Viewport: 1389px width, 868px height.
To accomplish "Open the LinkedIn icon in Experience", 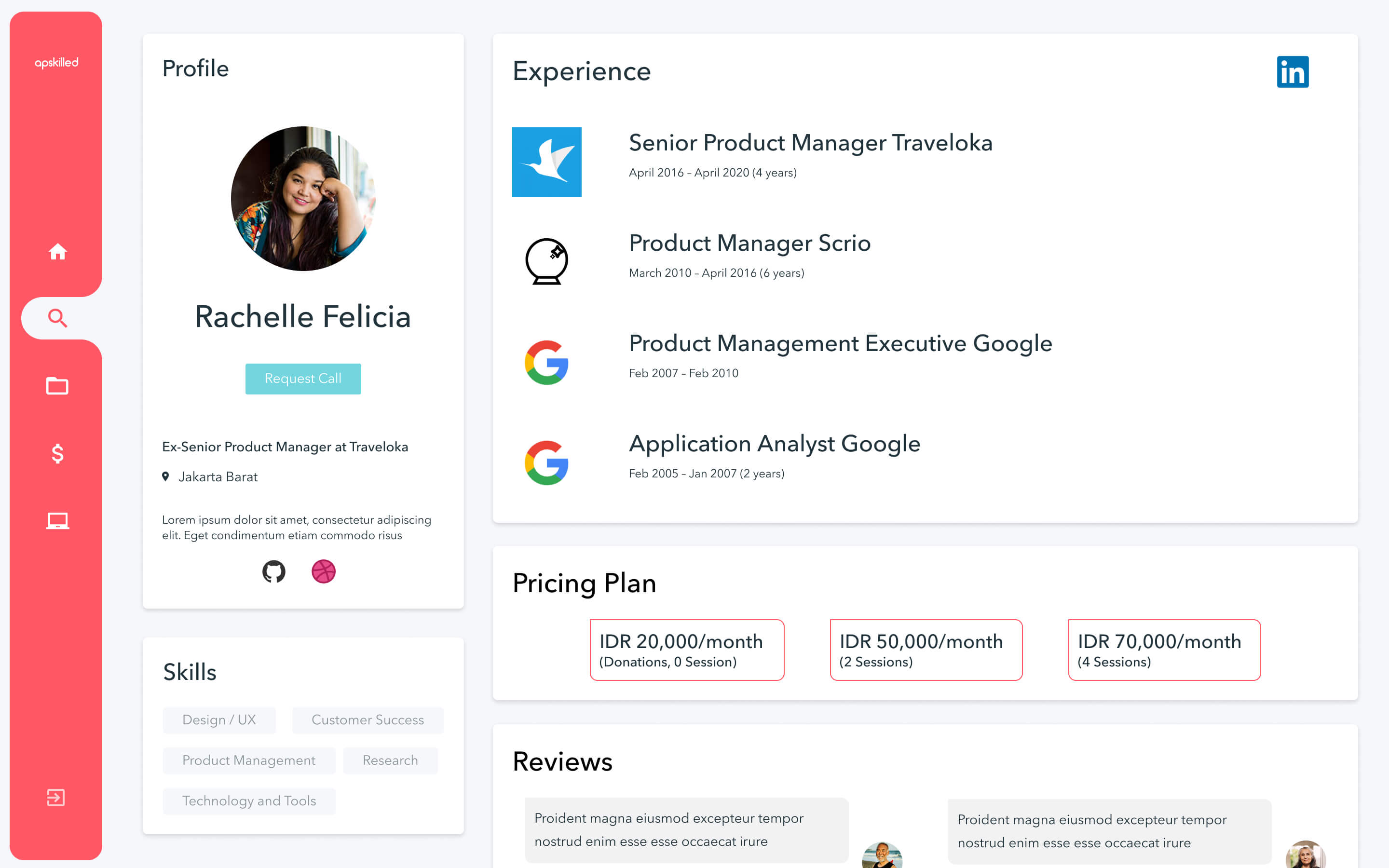I will [x=1292, y=72].
